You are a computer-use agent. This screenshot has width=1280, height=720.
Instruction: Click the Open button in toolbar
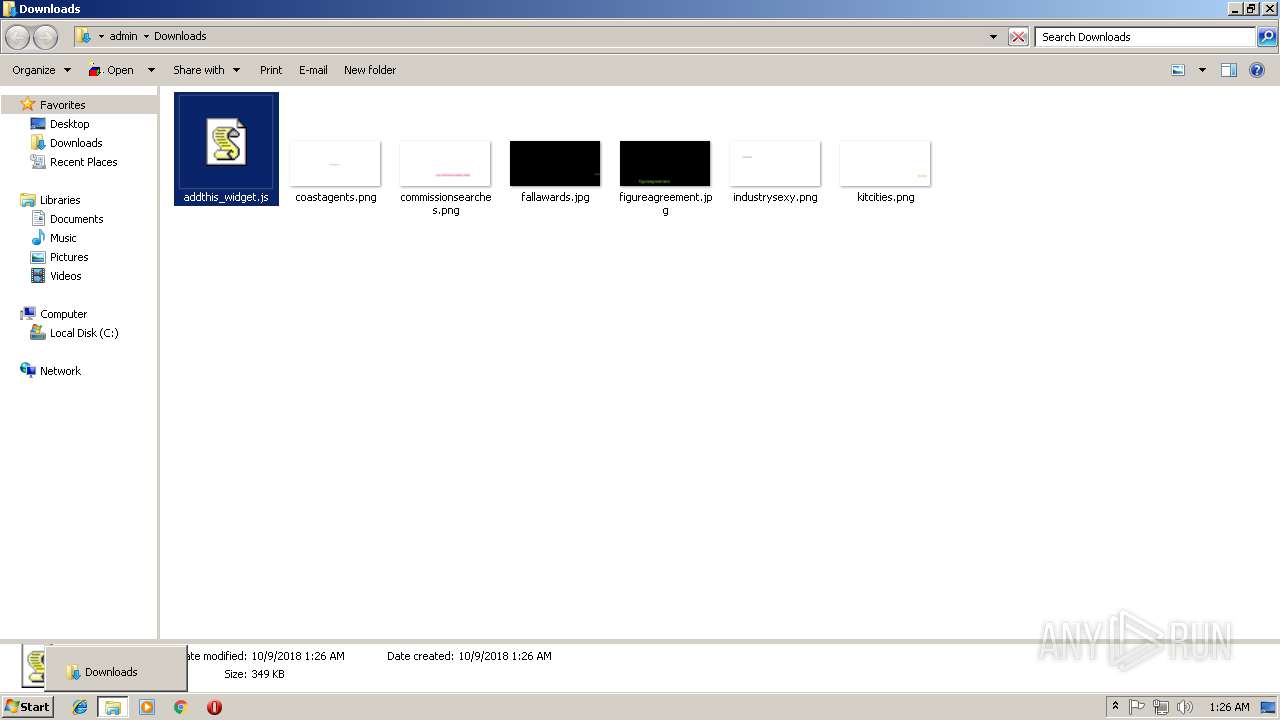[x=111, y=70]
